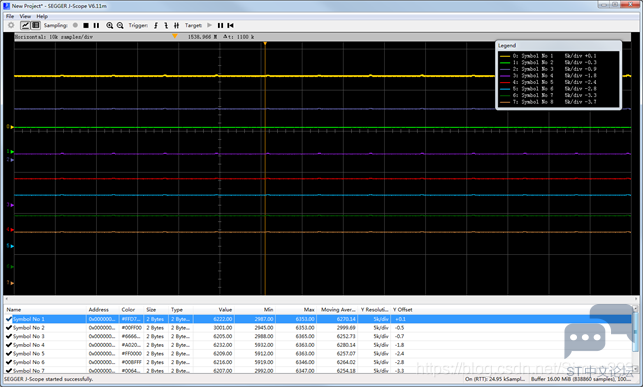Screen dimensions: 643x387
Task: Click the orange trigger marker on horizontal ruler
Action: click(175, 36)
